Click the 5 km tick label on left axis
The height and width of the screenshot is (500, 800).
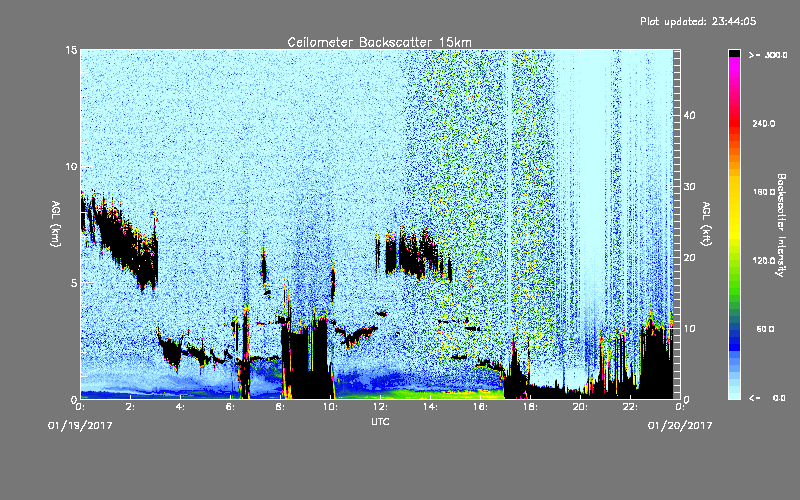(74, 283)
